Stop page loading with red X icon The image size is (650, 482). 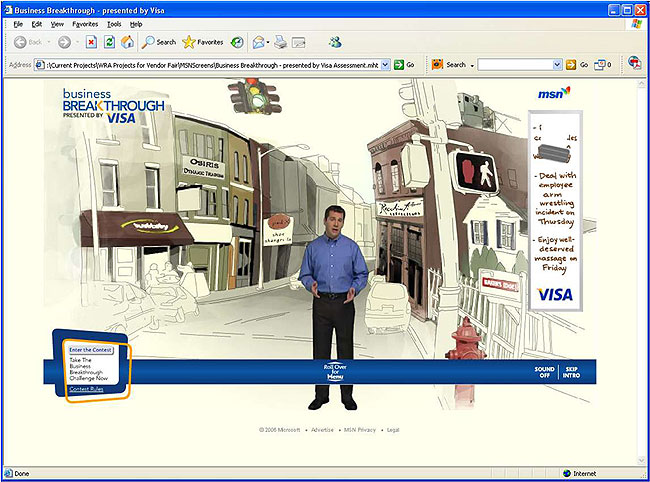coord(91,42)
